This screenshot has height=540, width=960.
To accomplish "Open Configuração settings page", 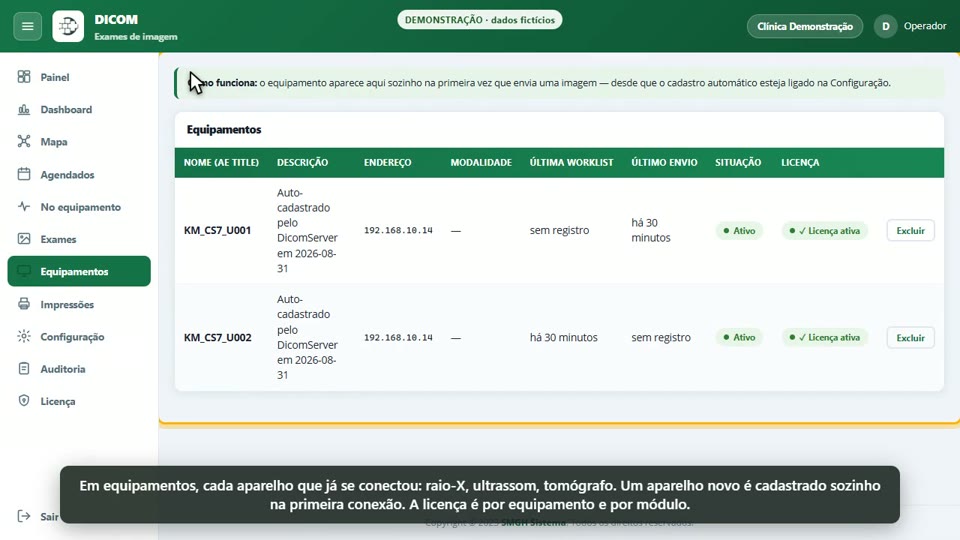I will click(x=79, y=337).
